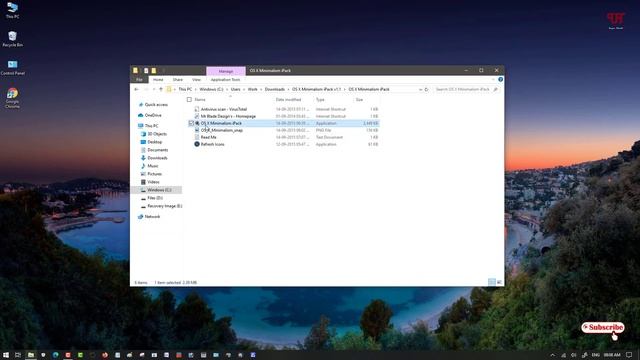Screen dimensions: 640x360
Task: Switch to large icons view in status bar
Action: pos(499,282)
